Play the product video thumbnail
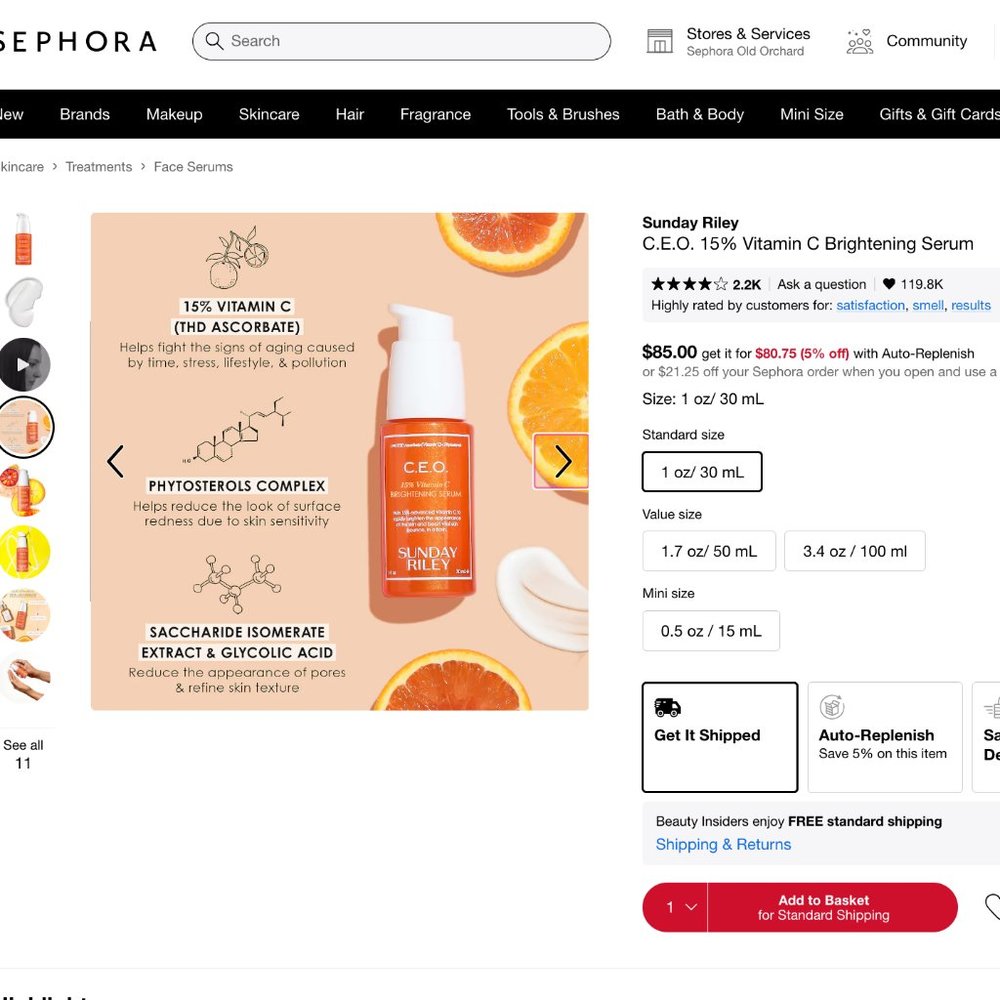Image resolution: width=1000 pixels, height=1000 pixels. (x=23, y=364)
